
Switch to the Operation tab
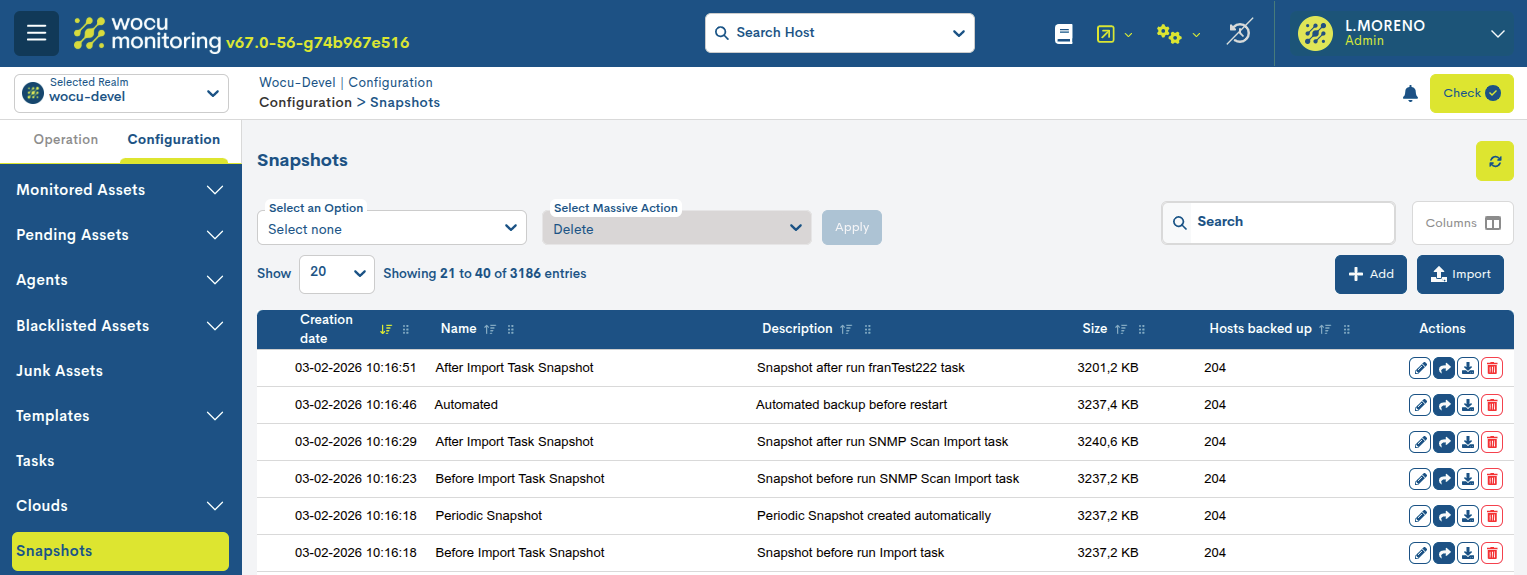(66, 140)
